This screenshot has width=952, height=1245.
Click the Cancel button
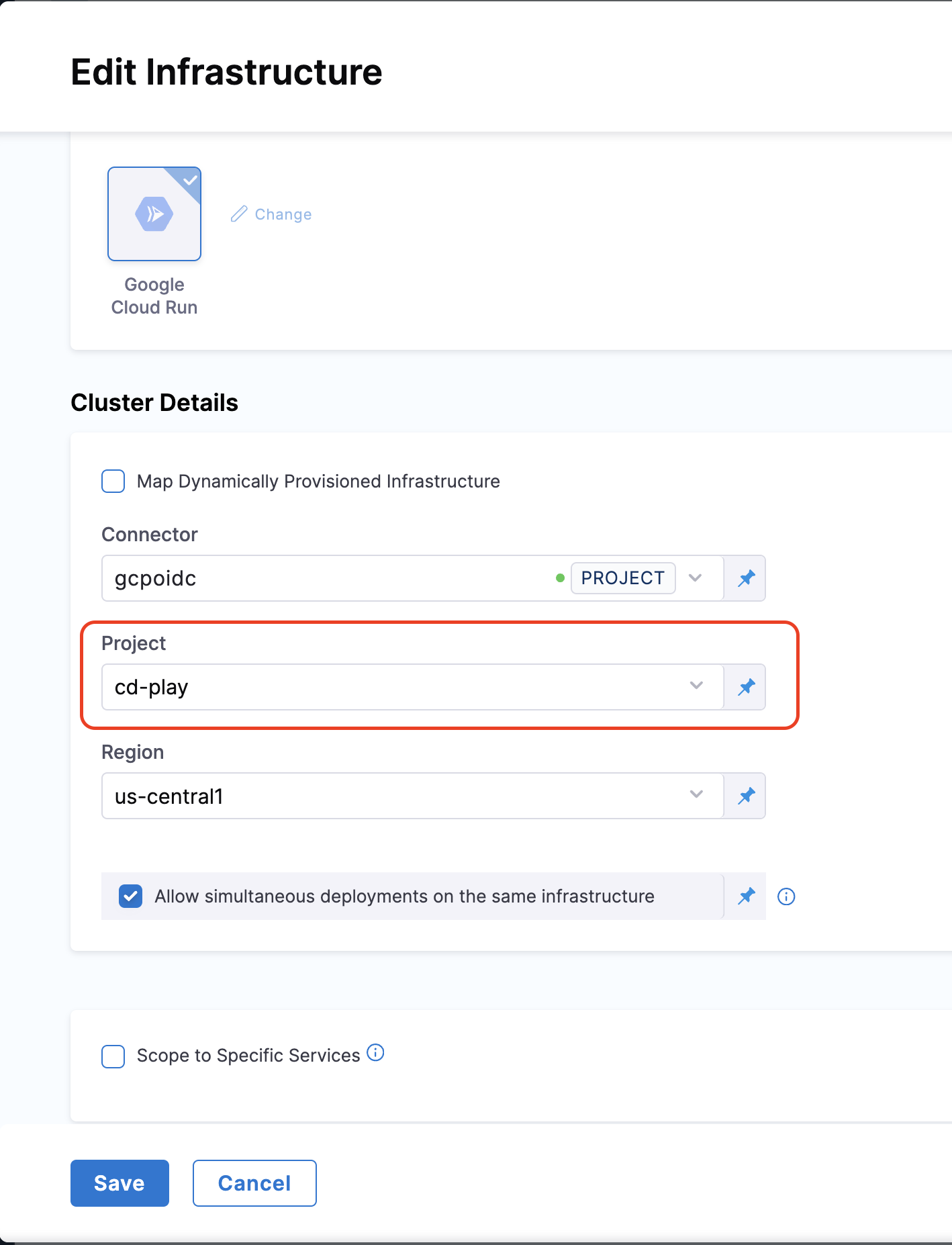pos(254,1183)
